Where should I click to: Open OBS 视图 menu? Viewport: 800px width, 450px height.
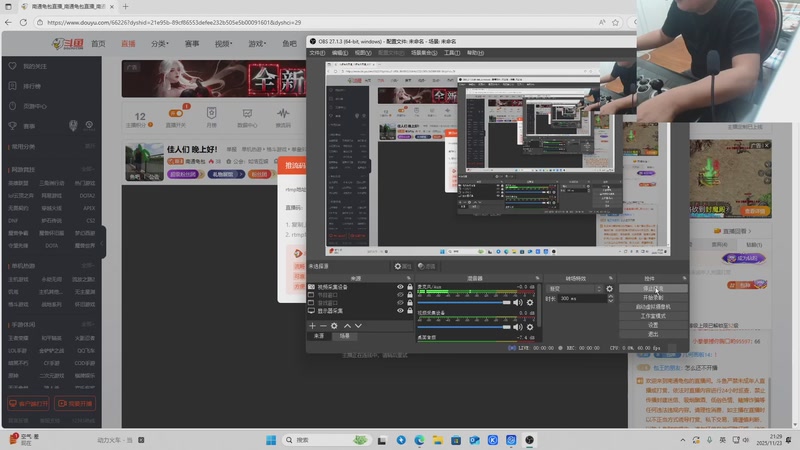coord(363,53)
